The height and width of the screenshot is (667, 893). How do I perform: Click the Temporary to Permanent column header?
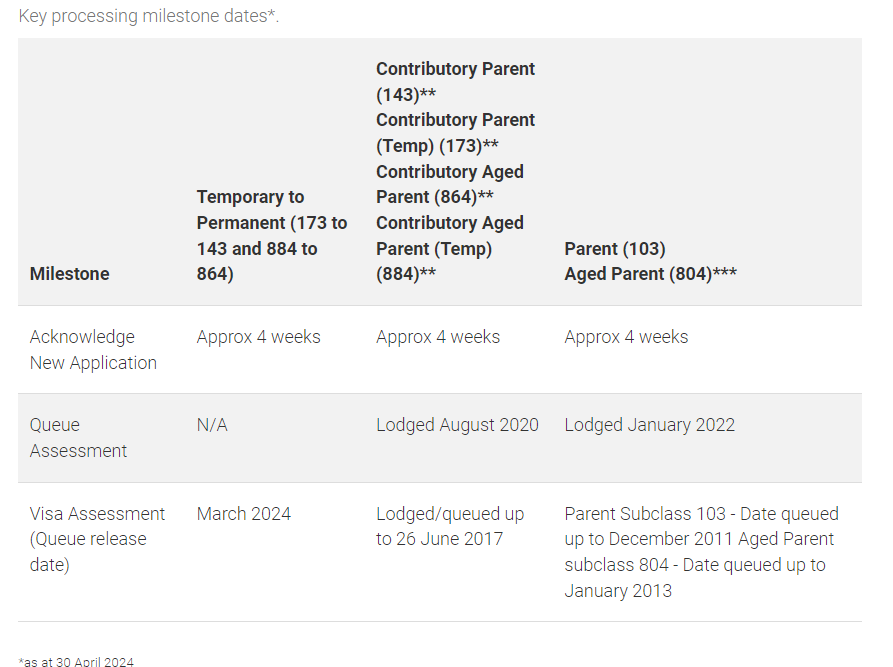(271, 235)
